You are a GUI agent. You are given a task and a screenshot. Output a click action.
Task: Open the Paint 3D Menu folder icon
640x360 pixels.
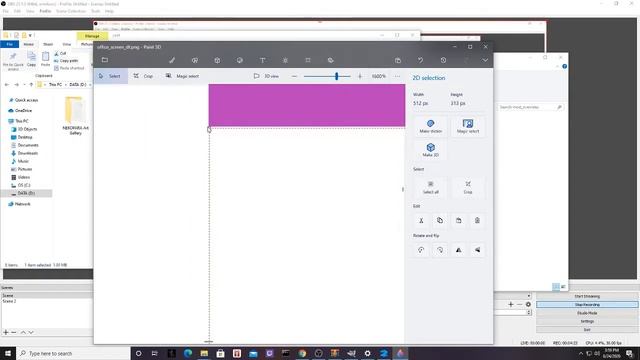105,60
